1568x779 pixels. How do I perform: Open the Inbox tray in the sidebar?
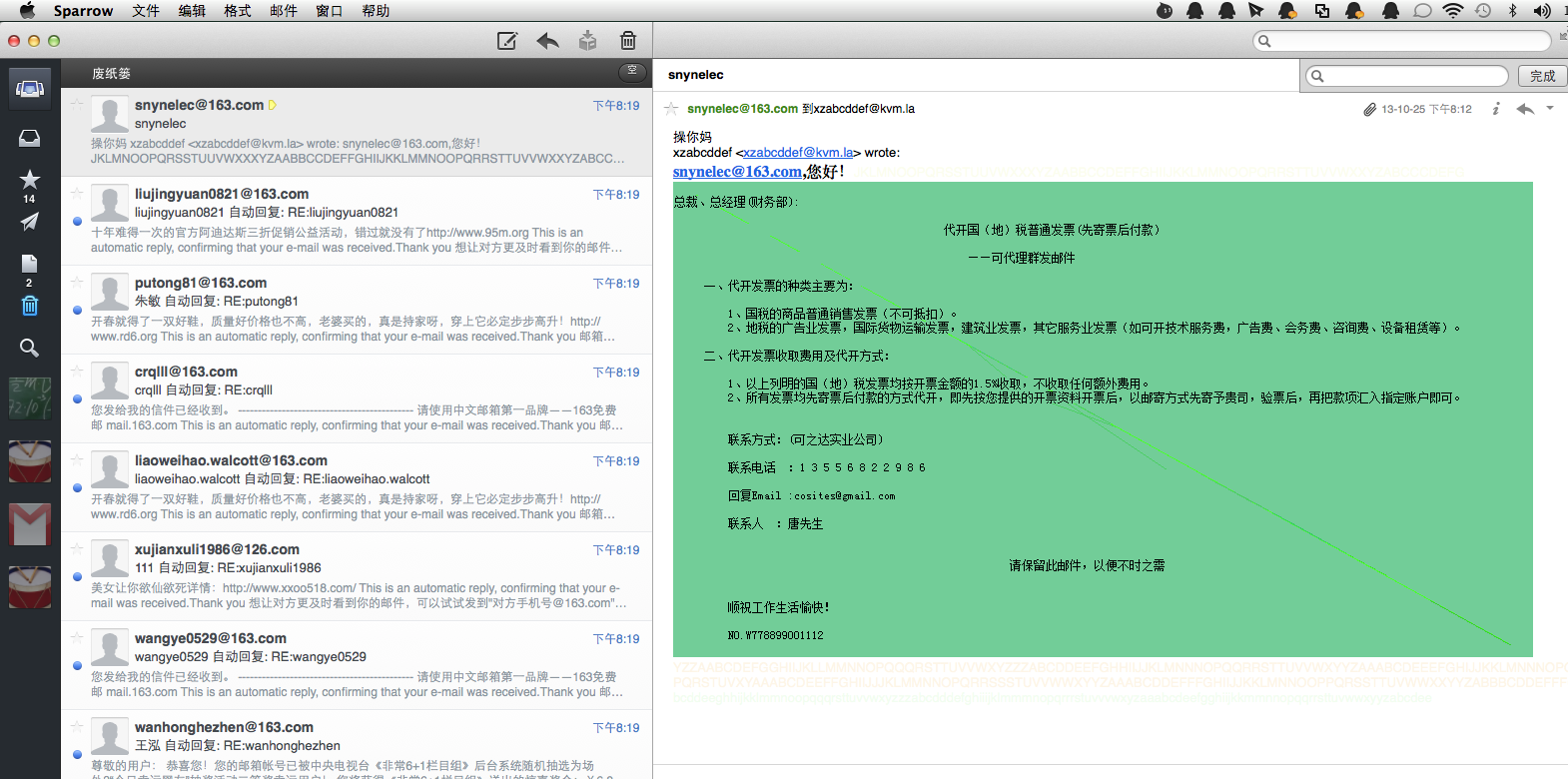point(30,138)
